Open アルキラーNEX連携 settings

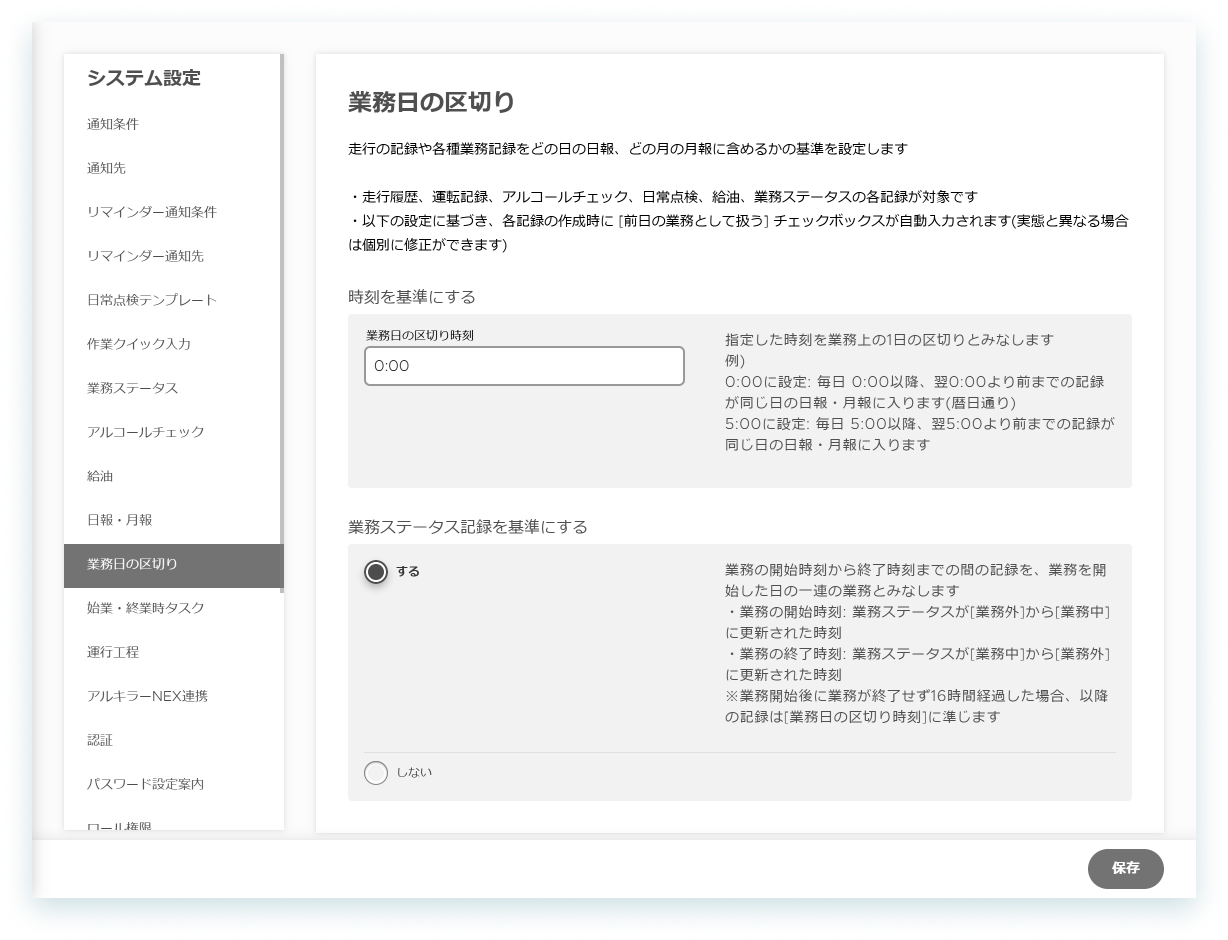(174, 696)
